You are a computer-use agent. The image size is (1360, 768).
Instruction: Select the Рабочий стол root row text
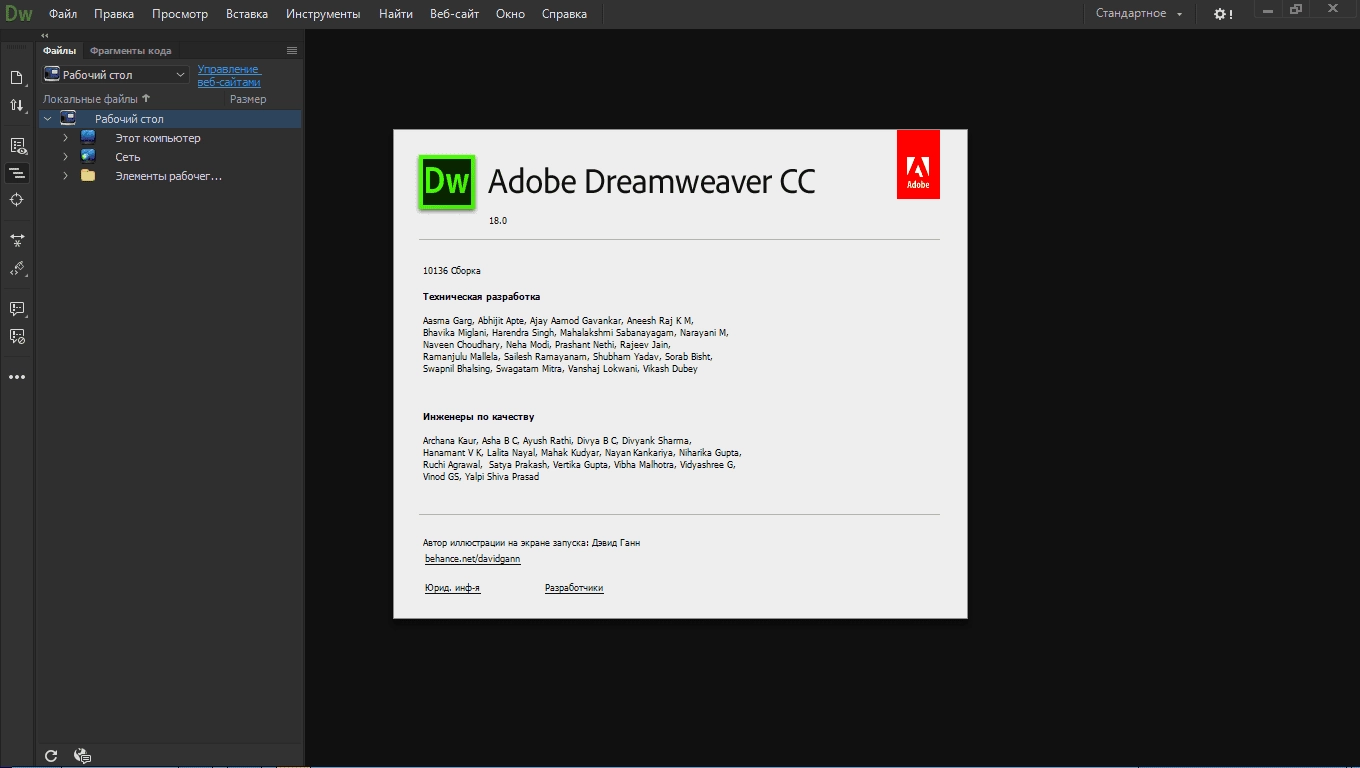click(x=129, y=119)
